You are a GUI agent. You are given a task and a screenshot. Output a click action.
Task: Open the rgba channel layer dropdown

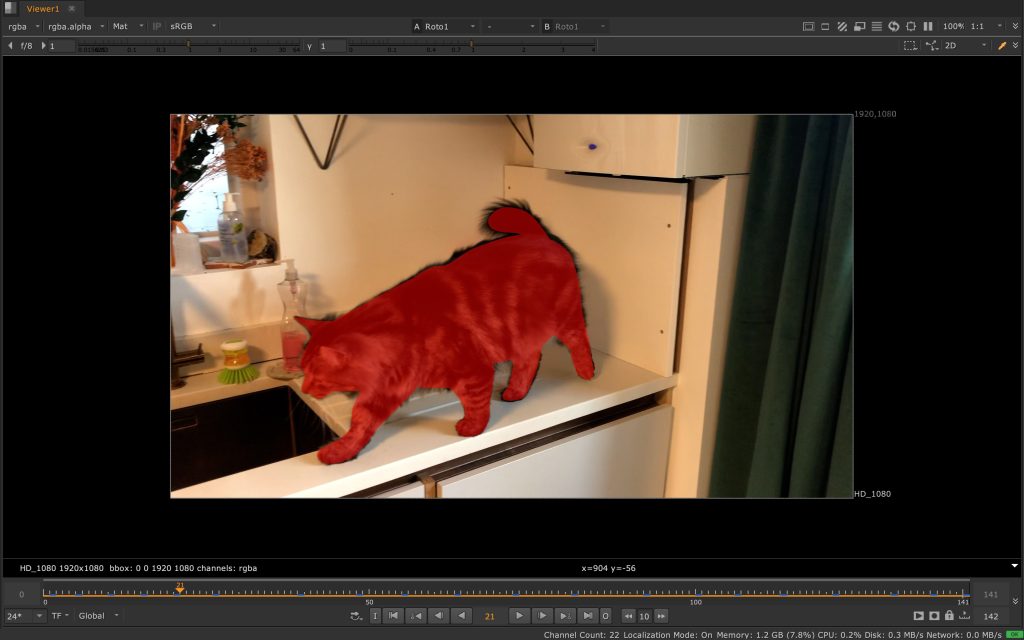click(x=24, y=26)
